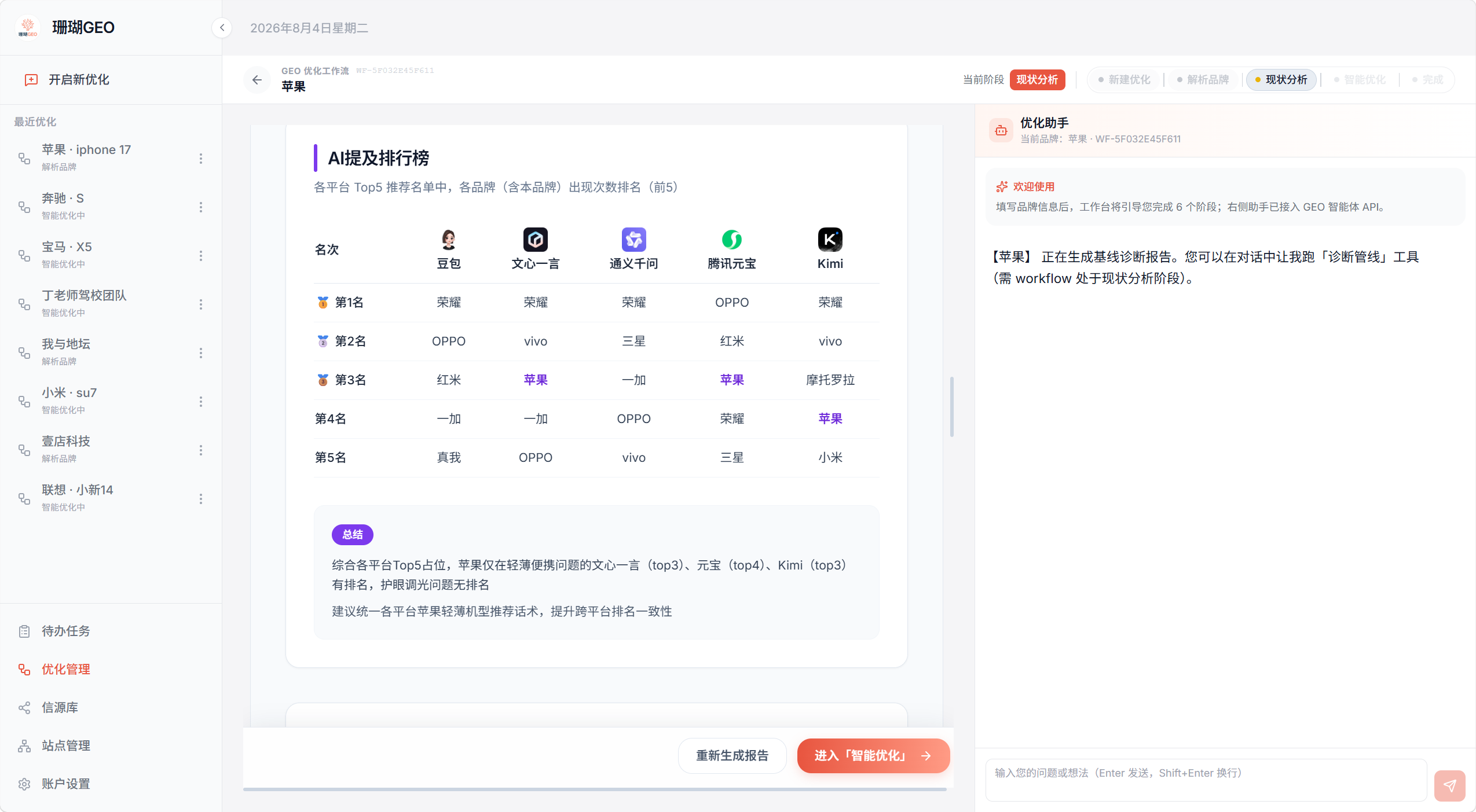Click the 开启新优化 plus icon

(x=31, y=80)
